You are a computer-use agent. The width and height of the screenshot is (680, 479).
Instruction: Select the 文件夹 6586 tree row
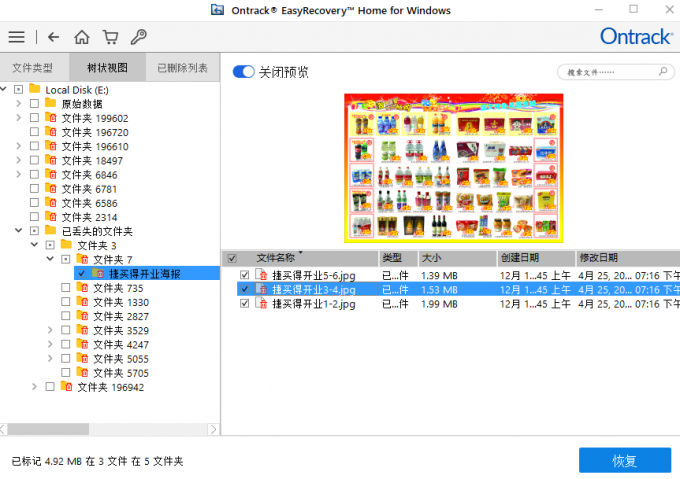point(89,203)
